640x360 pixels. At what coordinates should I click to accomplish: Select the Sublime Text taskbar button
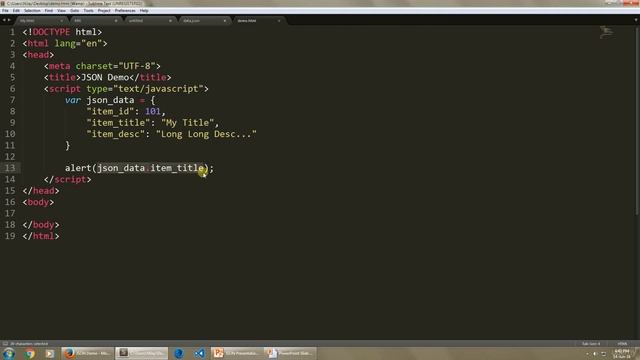coord(141,353)
